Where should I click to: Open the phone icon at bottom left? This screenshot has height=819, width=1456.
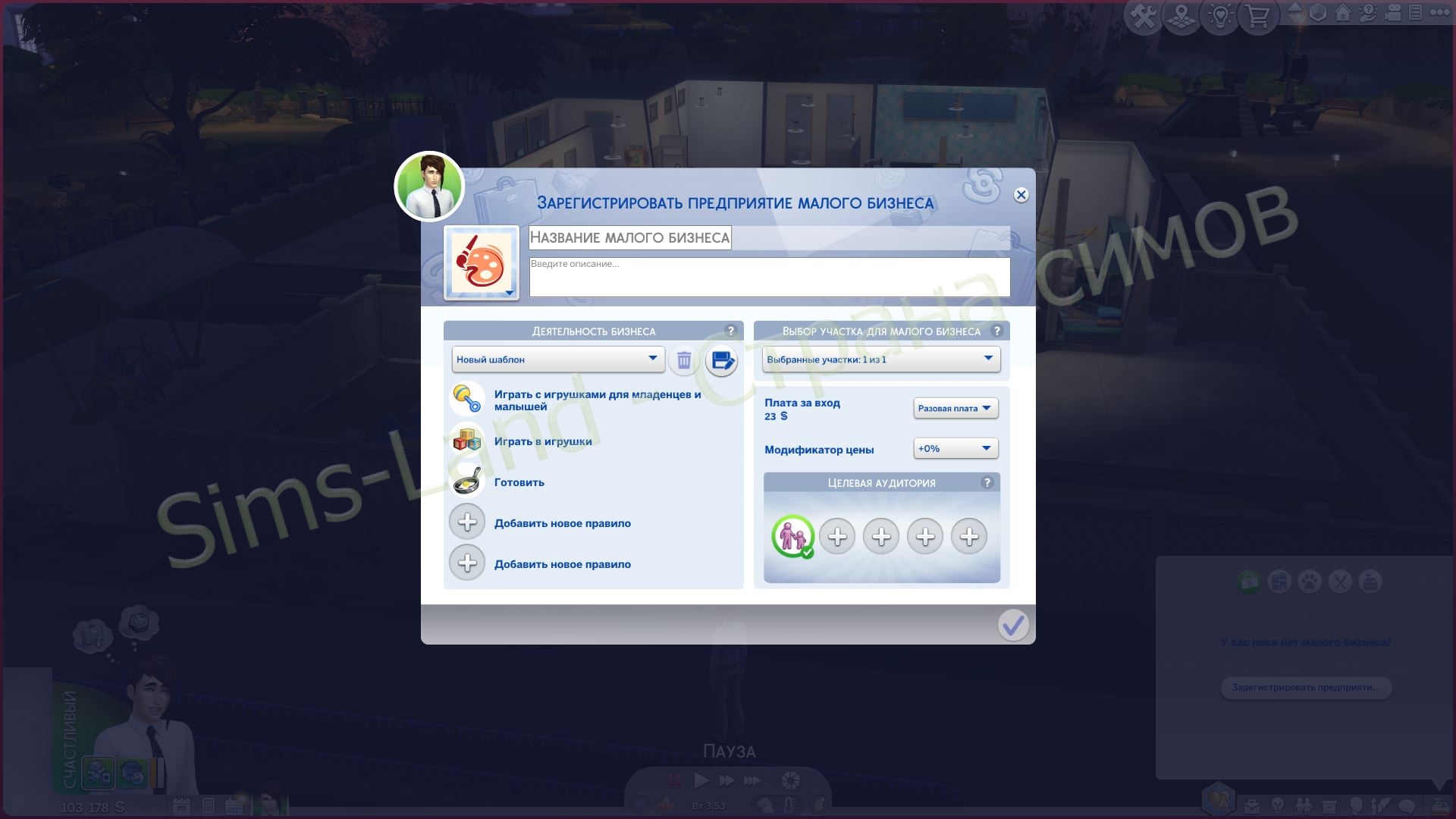(x=209, y=806)
